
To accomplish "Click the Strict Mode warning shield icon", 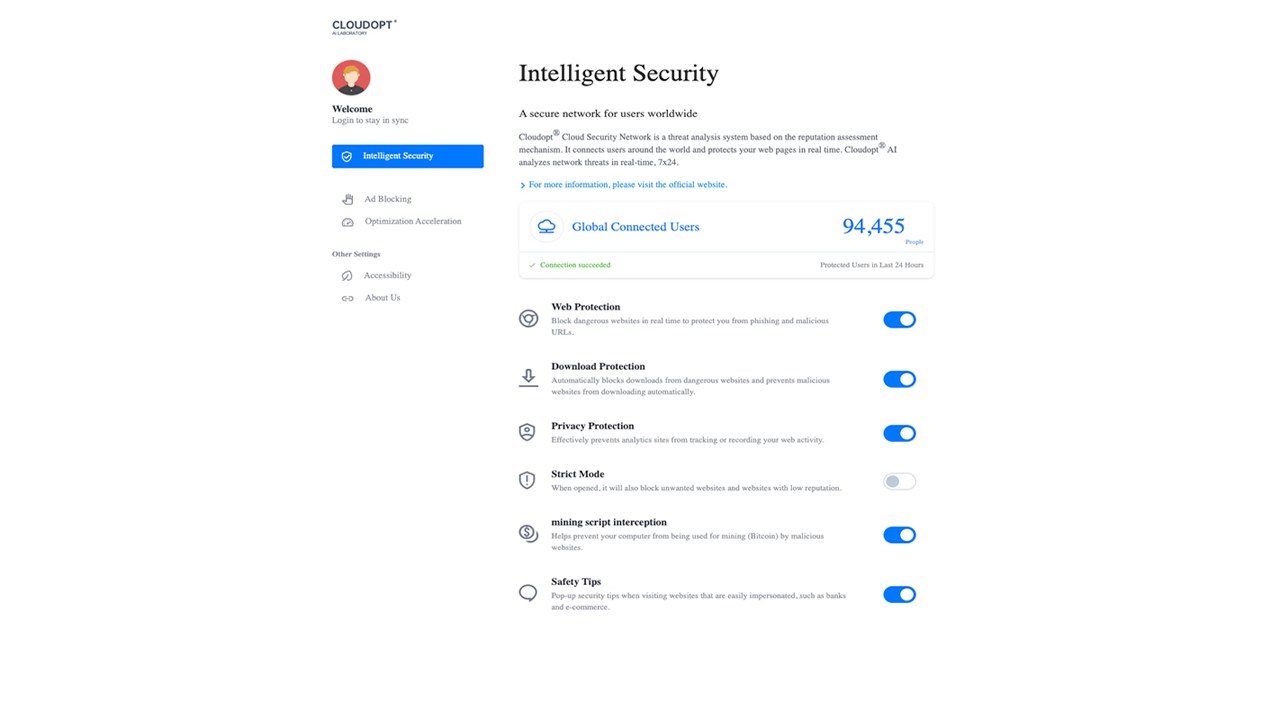I will (x=527, y=480).
